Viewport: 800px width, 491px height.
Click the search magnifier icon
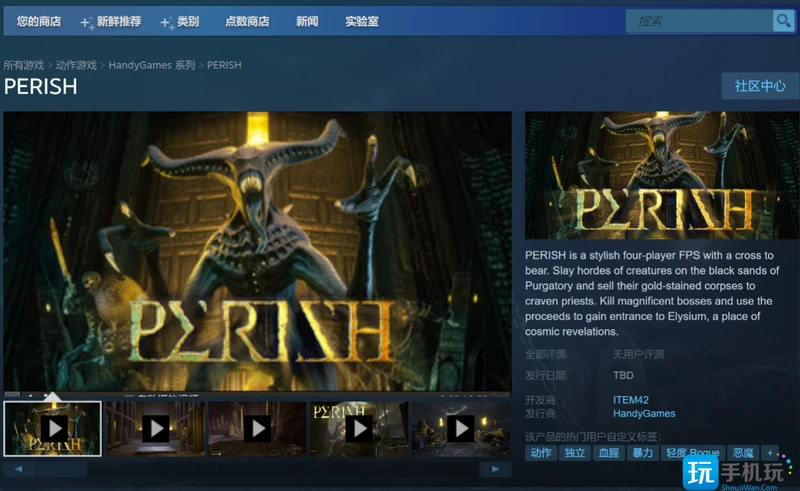pos(783,21)
